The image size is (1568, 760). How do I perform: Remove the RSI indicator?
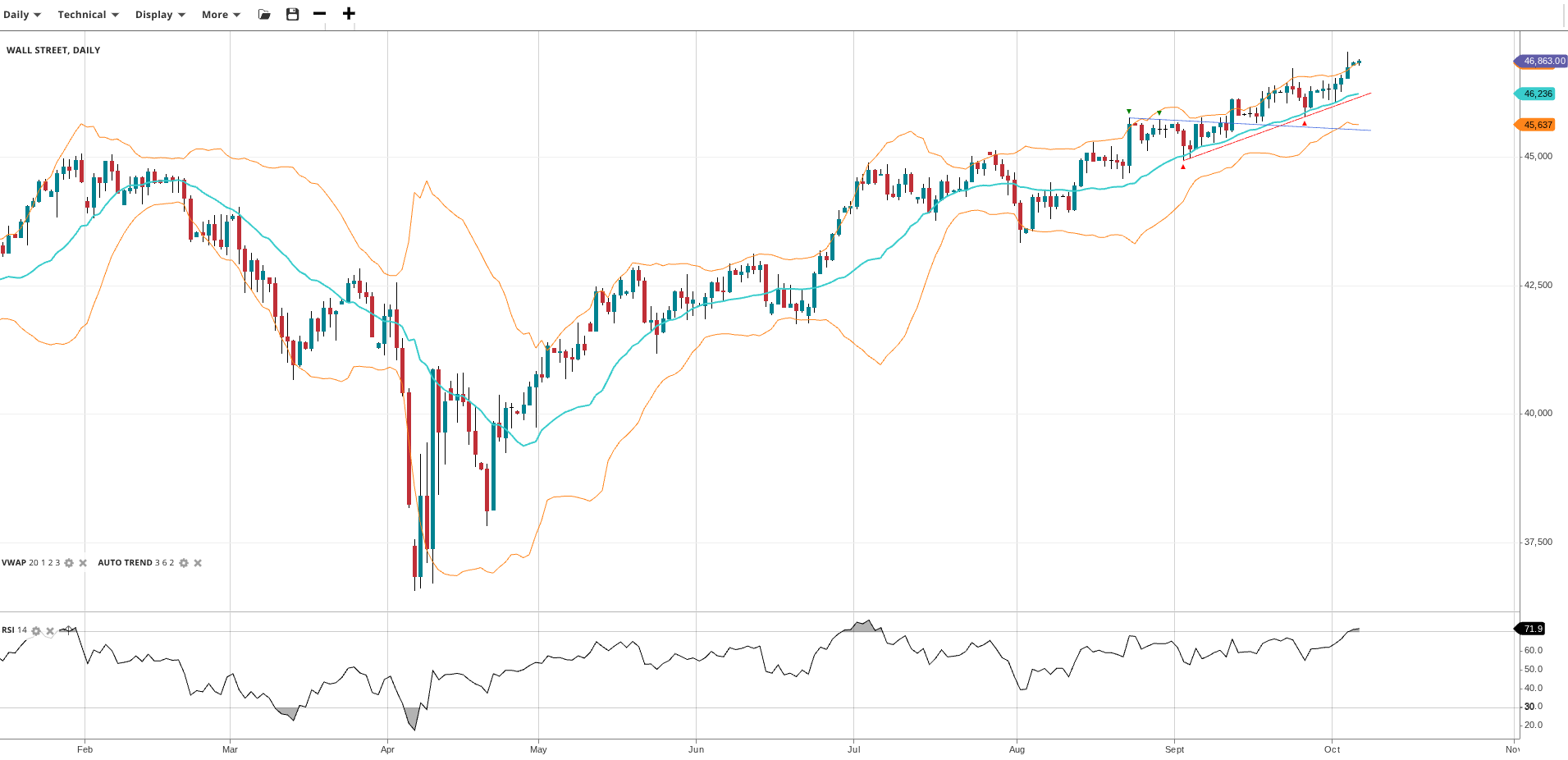(x=50, y=631)
